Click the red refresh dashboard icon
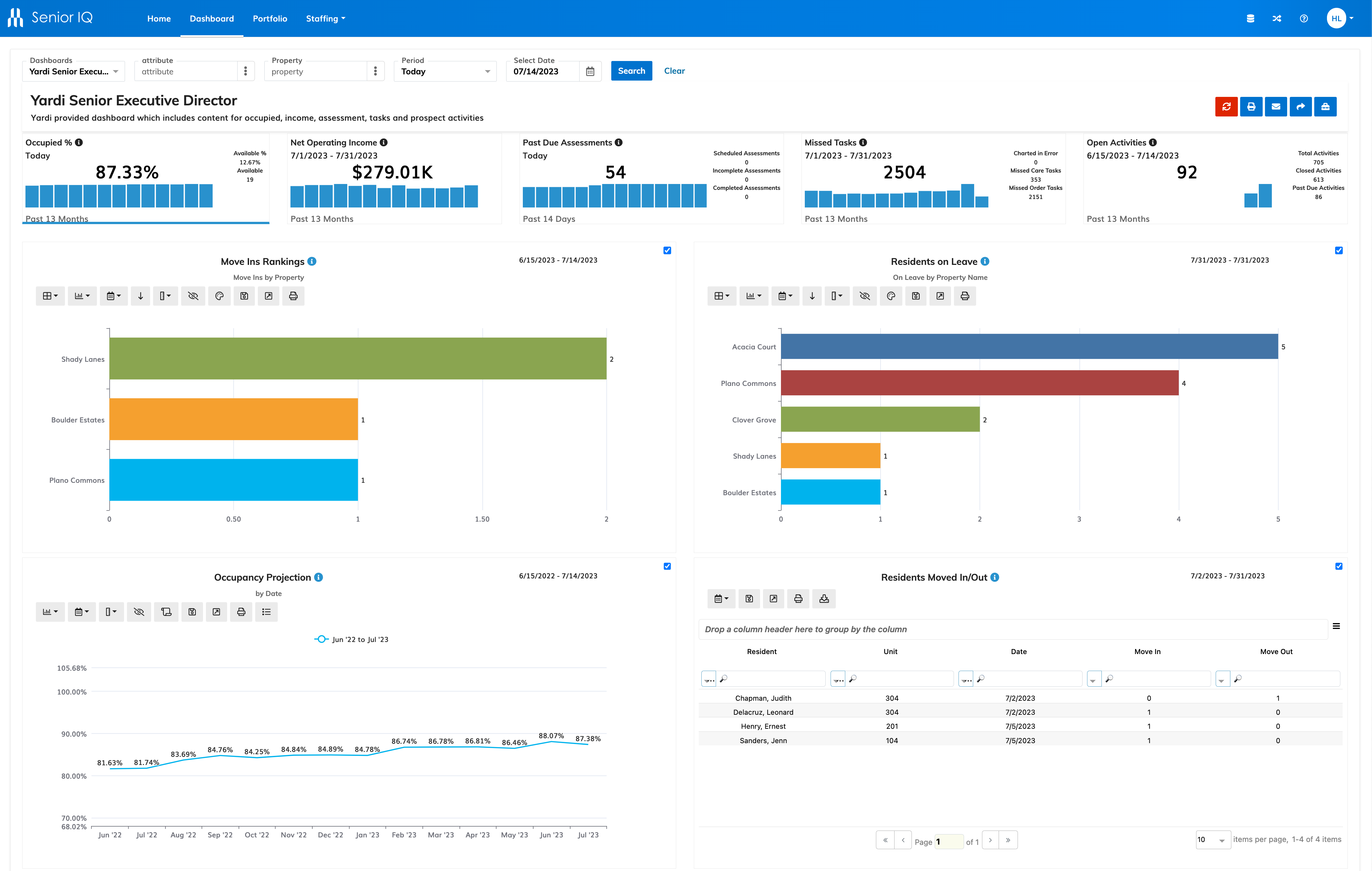This screenshot has width=1372, height=871. tap(1227, 107)
